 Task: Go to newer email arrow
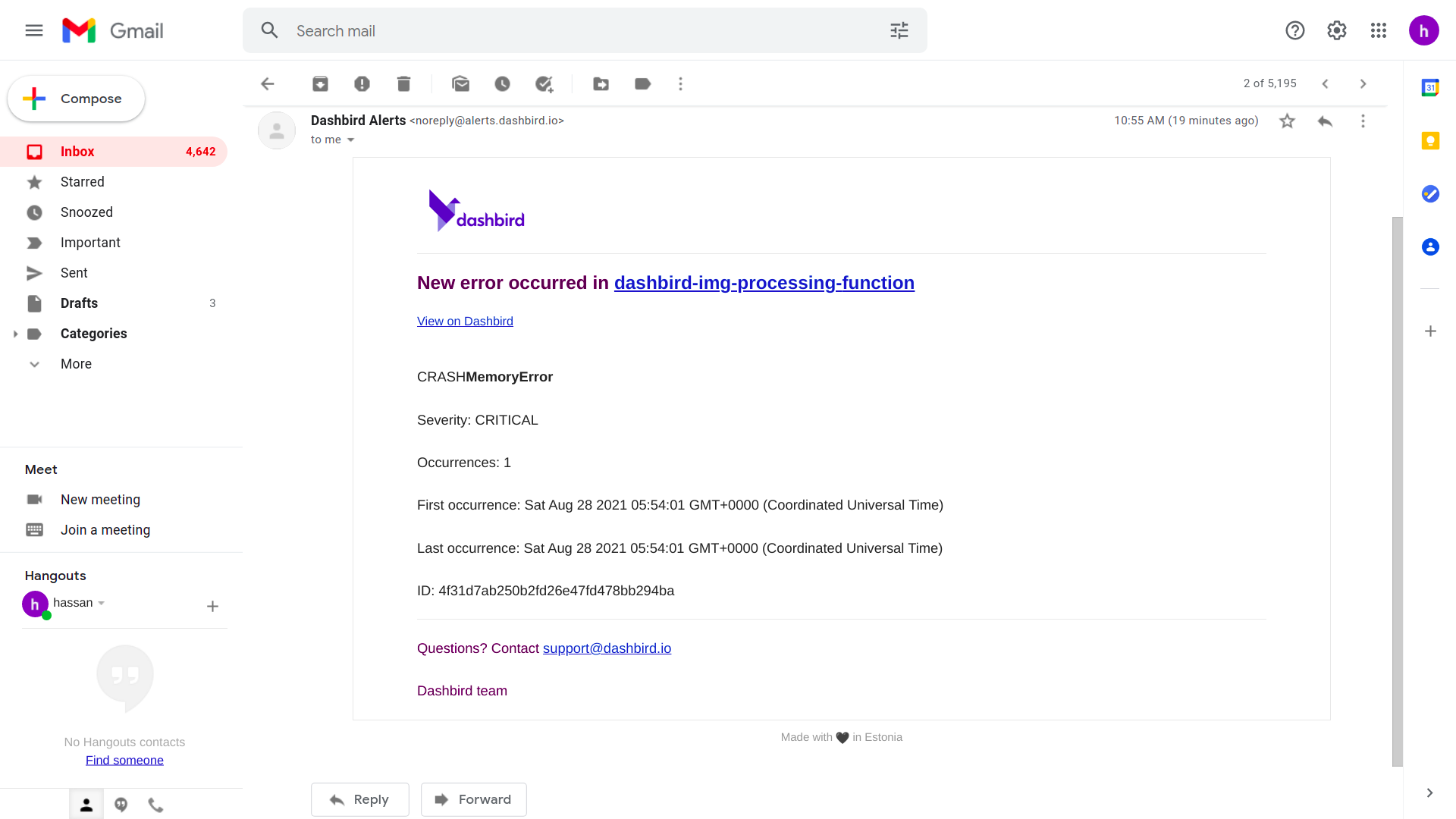[x=1326, y=83]
